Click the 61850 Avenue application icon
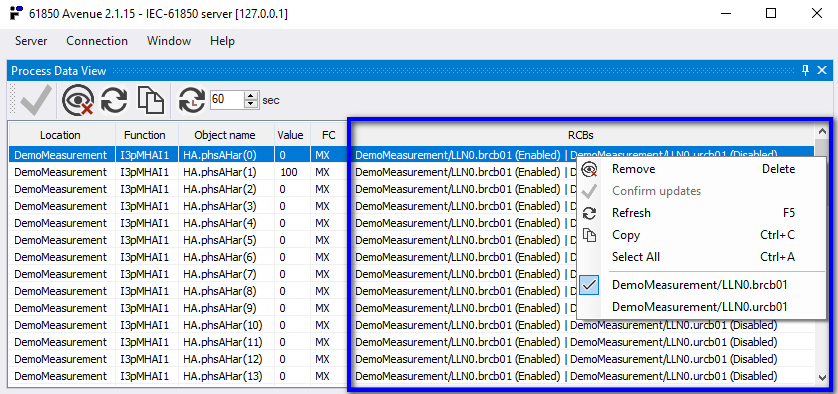This screenshot has height=394, width=838. coord(16,13)
